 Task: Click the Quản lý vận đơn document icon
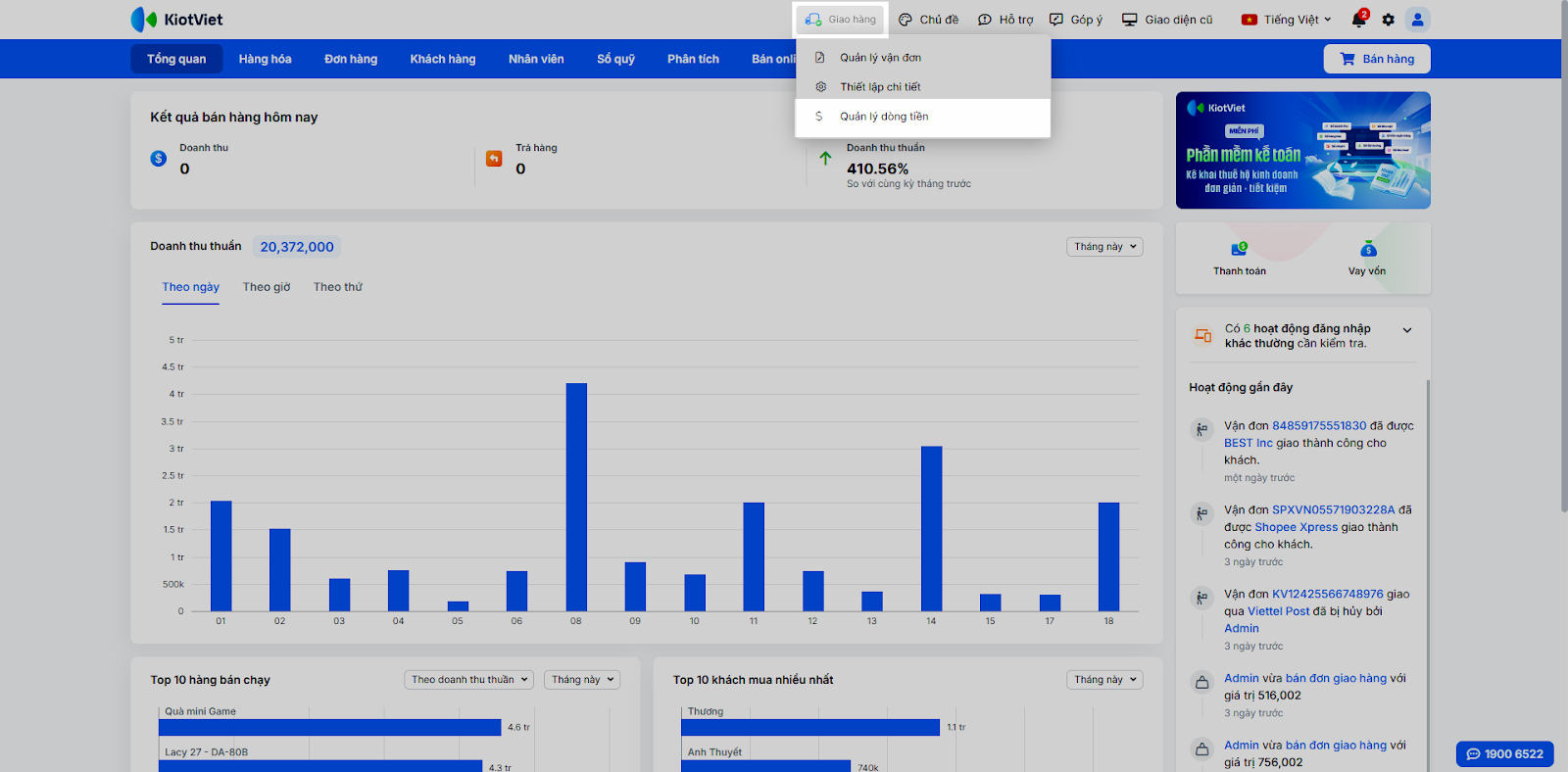coord(820,58)
